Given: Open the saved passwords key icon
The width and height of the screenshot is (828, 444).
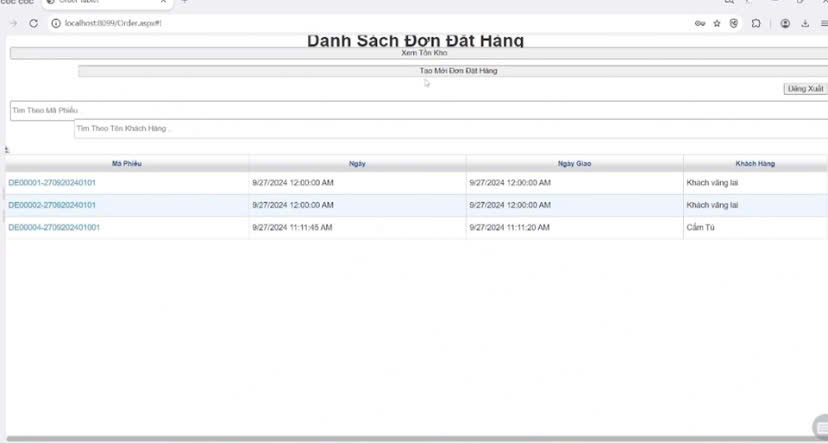Looking at the screenshot, I should [699, 23].
